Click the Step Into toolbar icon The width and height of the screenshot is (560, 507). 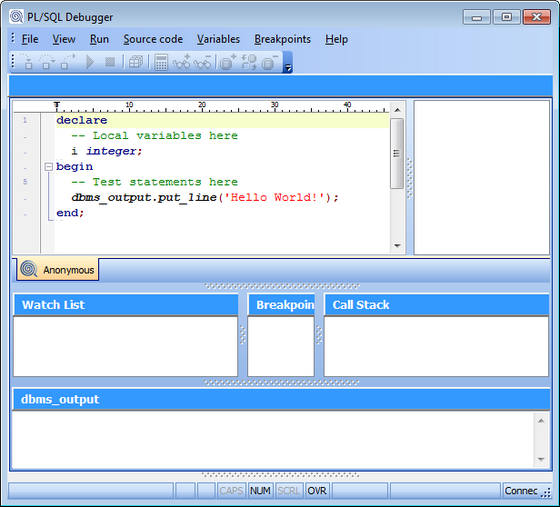(x=27, y=62)
